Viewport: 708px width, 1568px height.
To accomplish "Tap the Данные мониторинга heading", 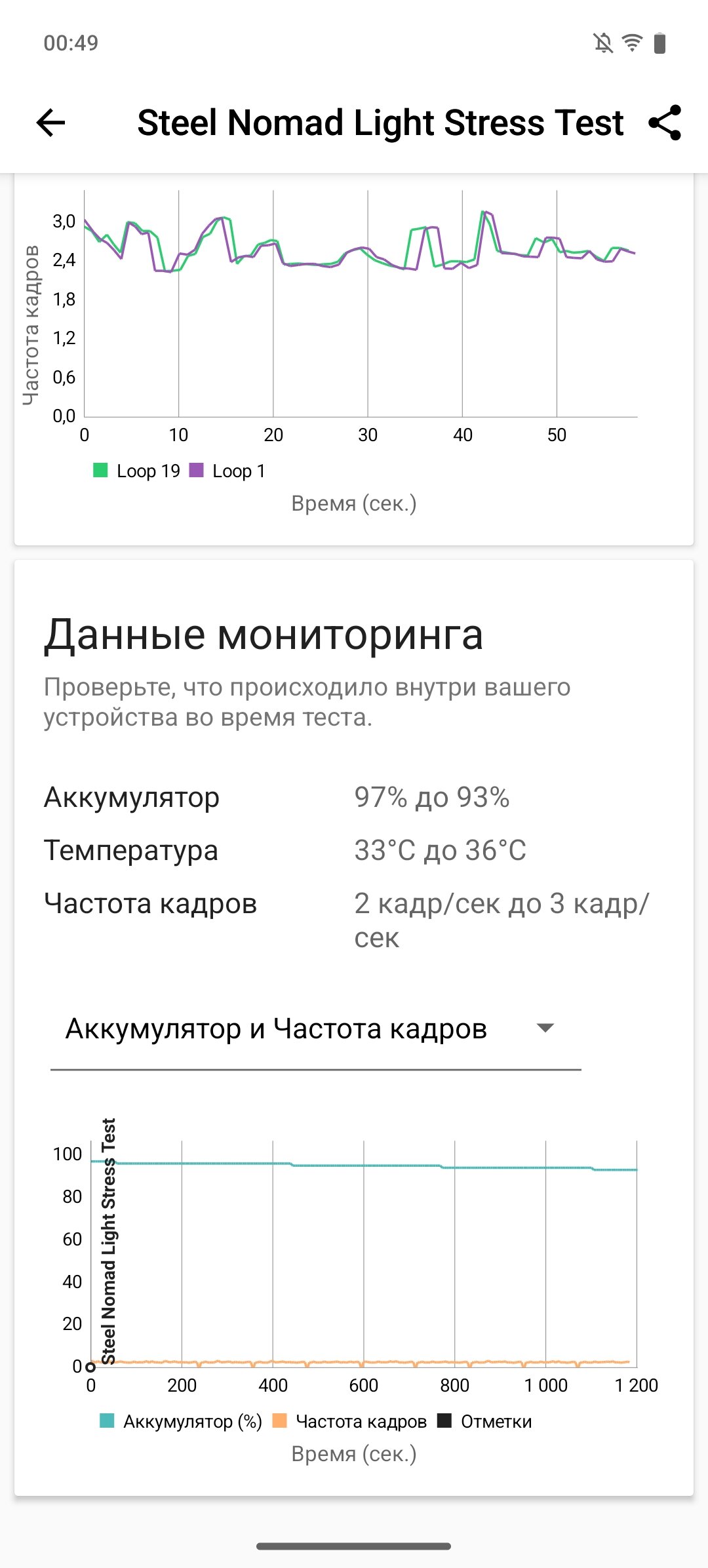I will coord(264,635).
